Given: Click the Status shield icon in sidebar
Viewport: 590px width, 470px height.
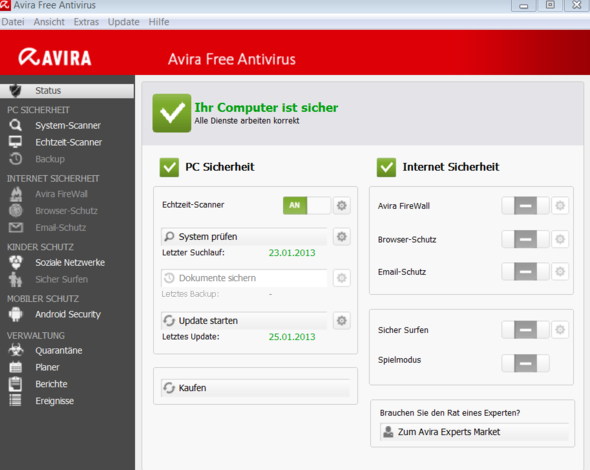Looking at the screenshot, I should (x=15, y=90).
